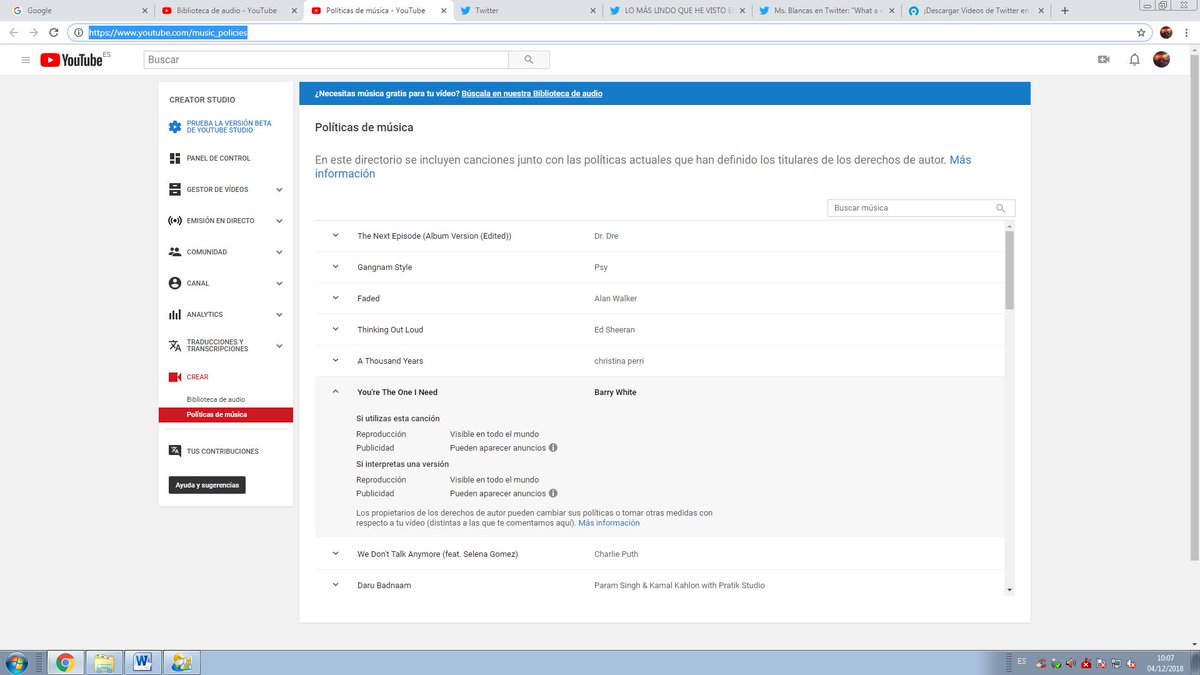Expand the Faded song row
Image resolution: width=1200 pixels, height=675 pixels.
coord(335,298)
